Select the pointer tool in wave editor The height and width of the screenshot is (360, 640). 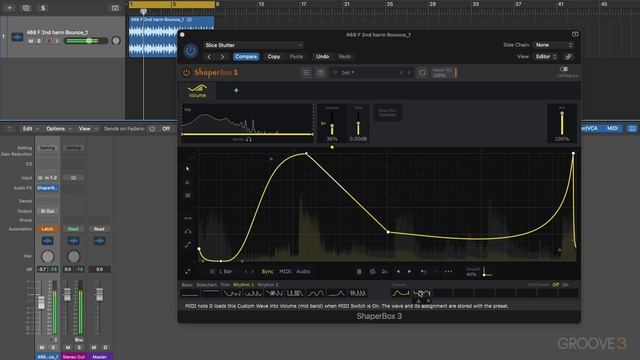coord(187,168)
